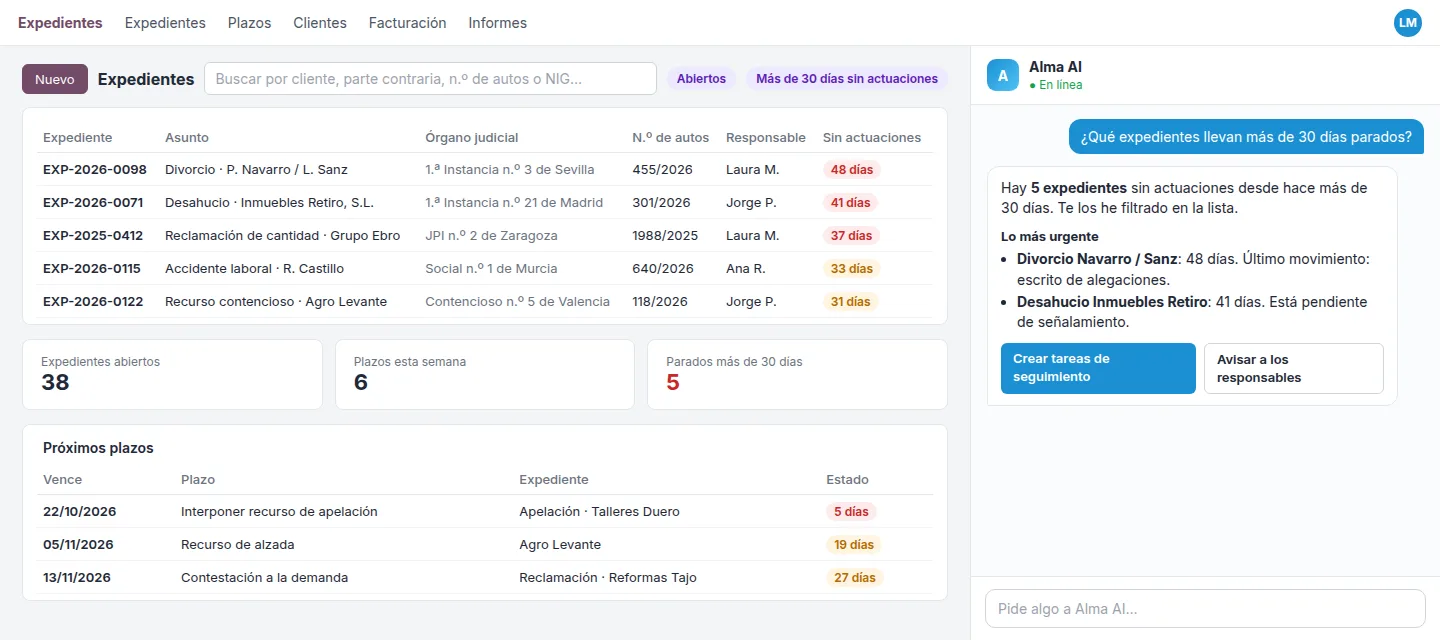Image resolution: width=1440 pixels, height=640 pixels.
Task: Click the '19 días' status badge
Action: coord(854,545)
